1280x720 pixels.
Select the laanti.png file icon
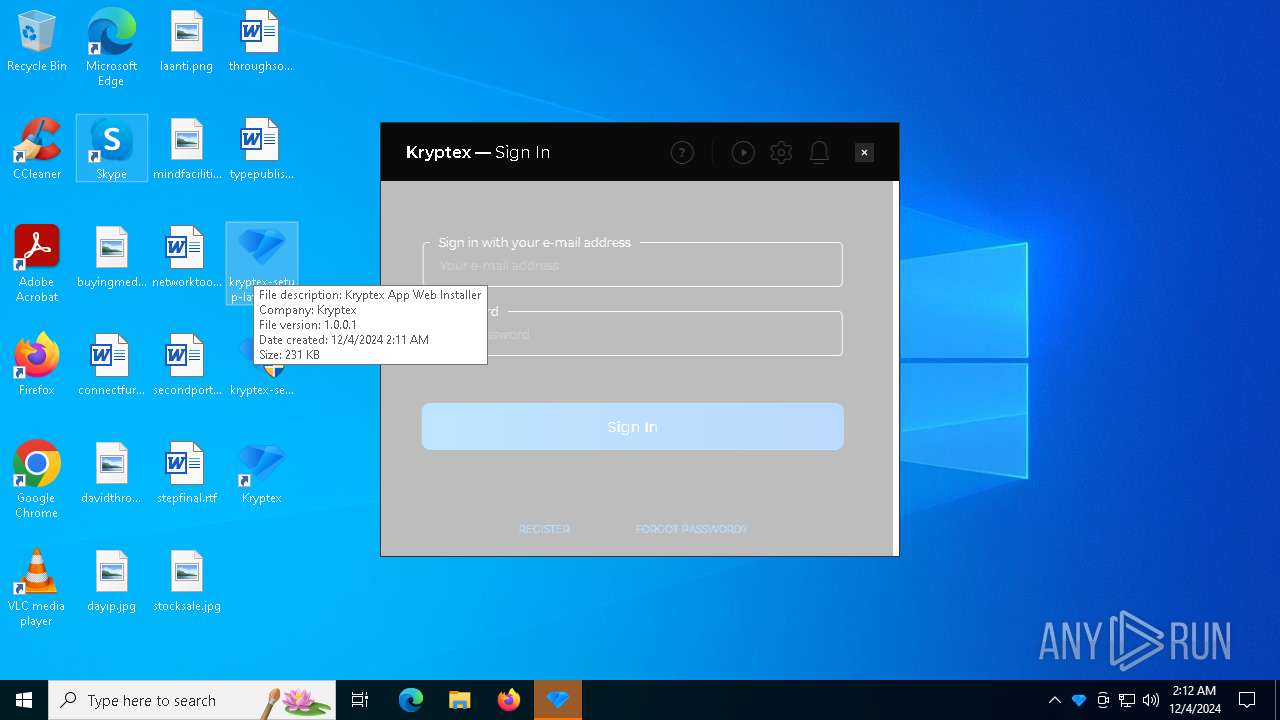click(x=186, y=42)
